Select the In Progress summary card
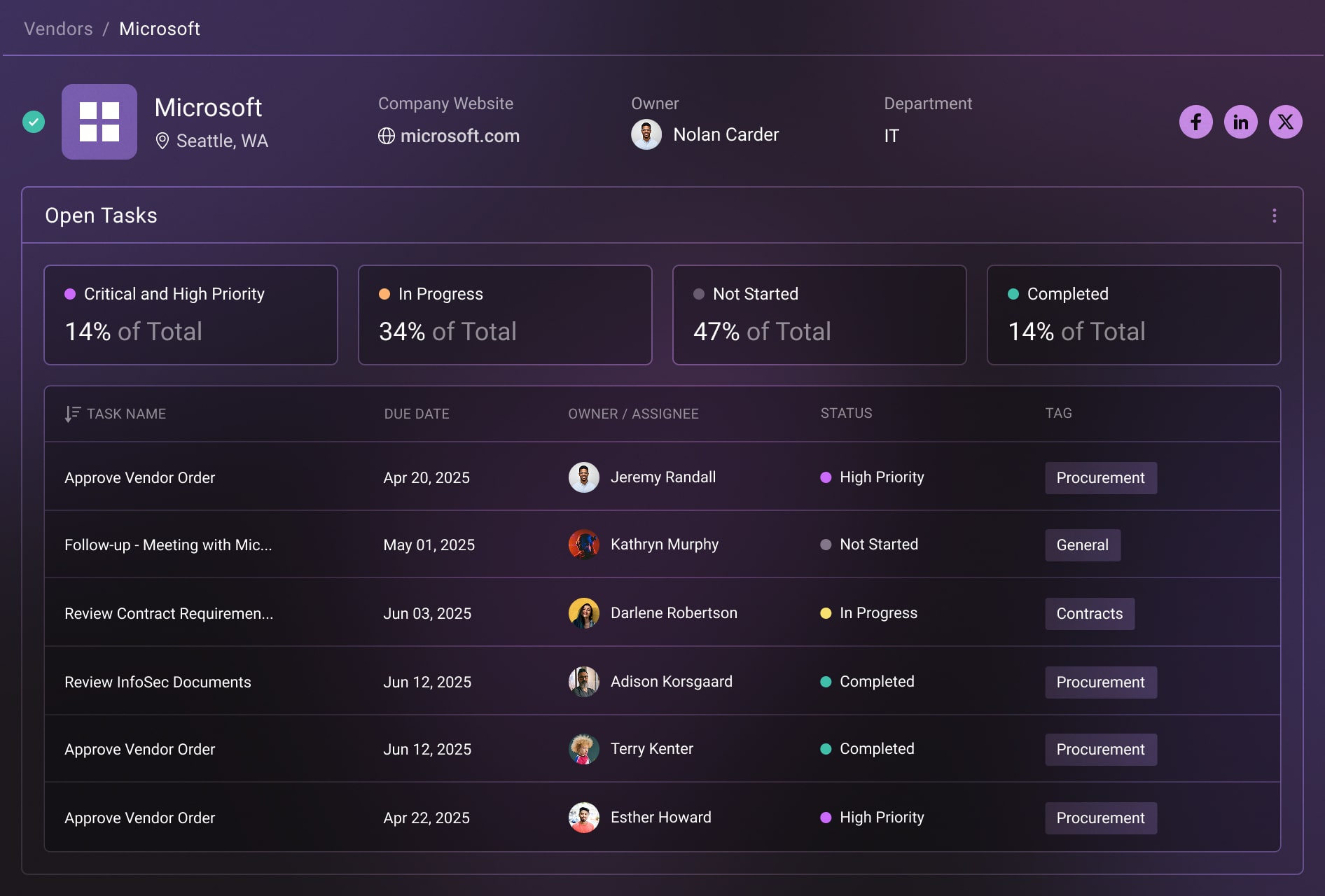Screen dimensions: 1325x896 [505, 315]
